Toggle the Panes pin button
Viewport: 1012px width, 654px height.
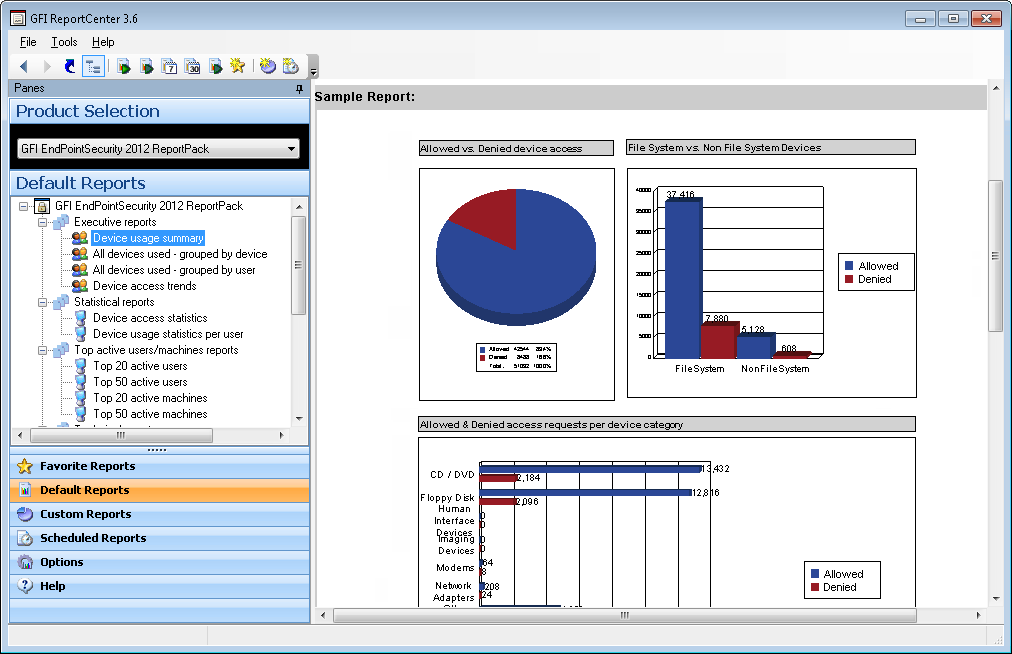(x=299, y=89)
